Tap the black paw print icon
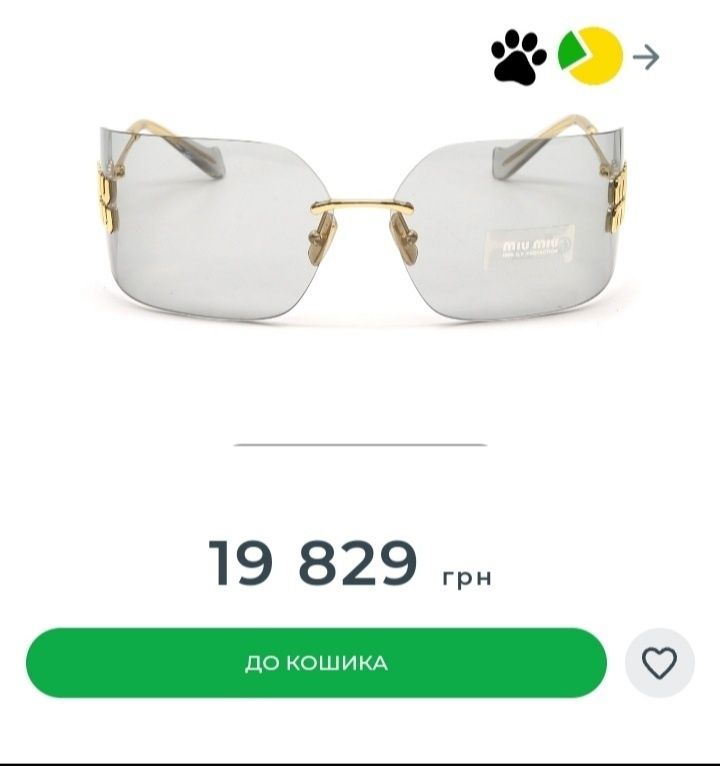Viewport: 720px width, 766px height. pos(518,57)
